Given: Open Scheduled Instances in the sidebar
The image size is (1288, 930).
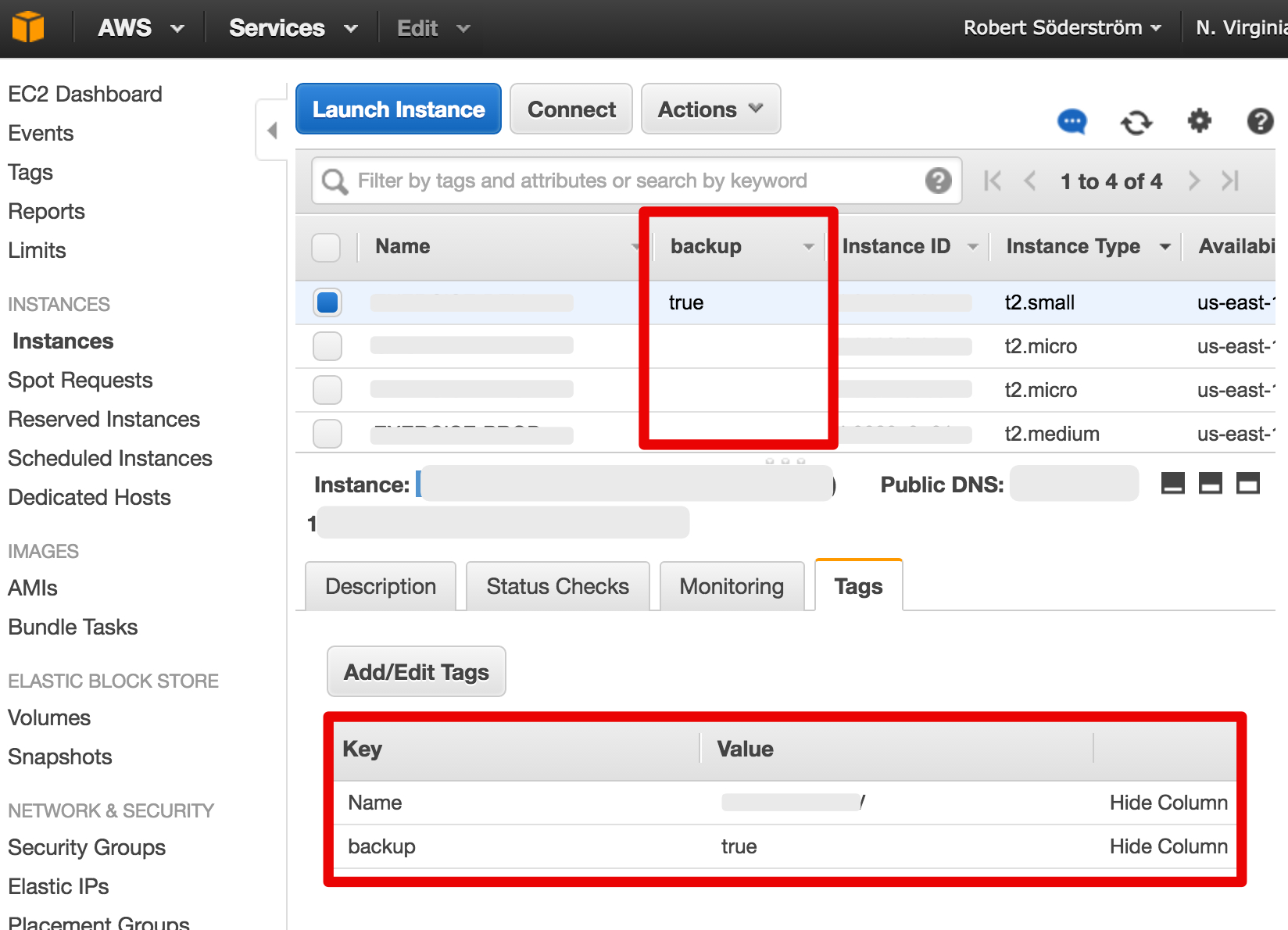Looking at the screenshot, I should coord(110,458).
